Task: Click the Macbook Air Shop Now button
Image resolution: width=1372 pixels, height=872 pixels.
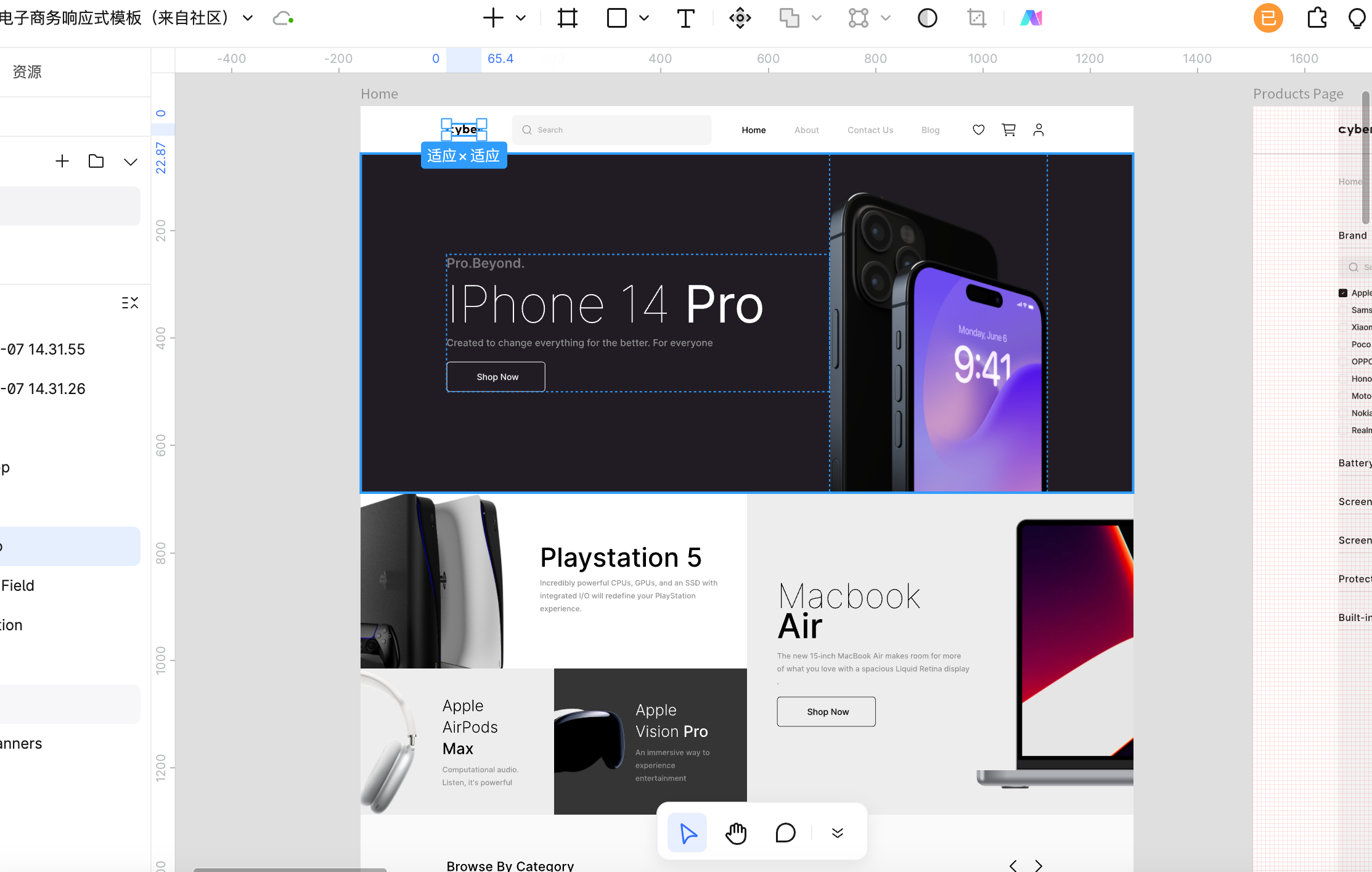Action: click(827, 712)
